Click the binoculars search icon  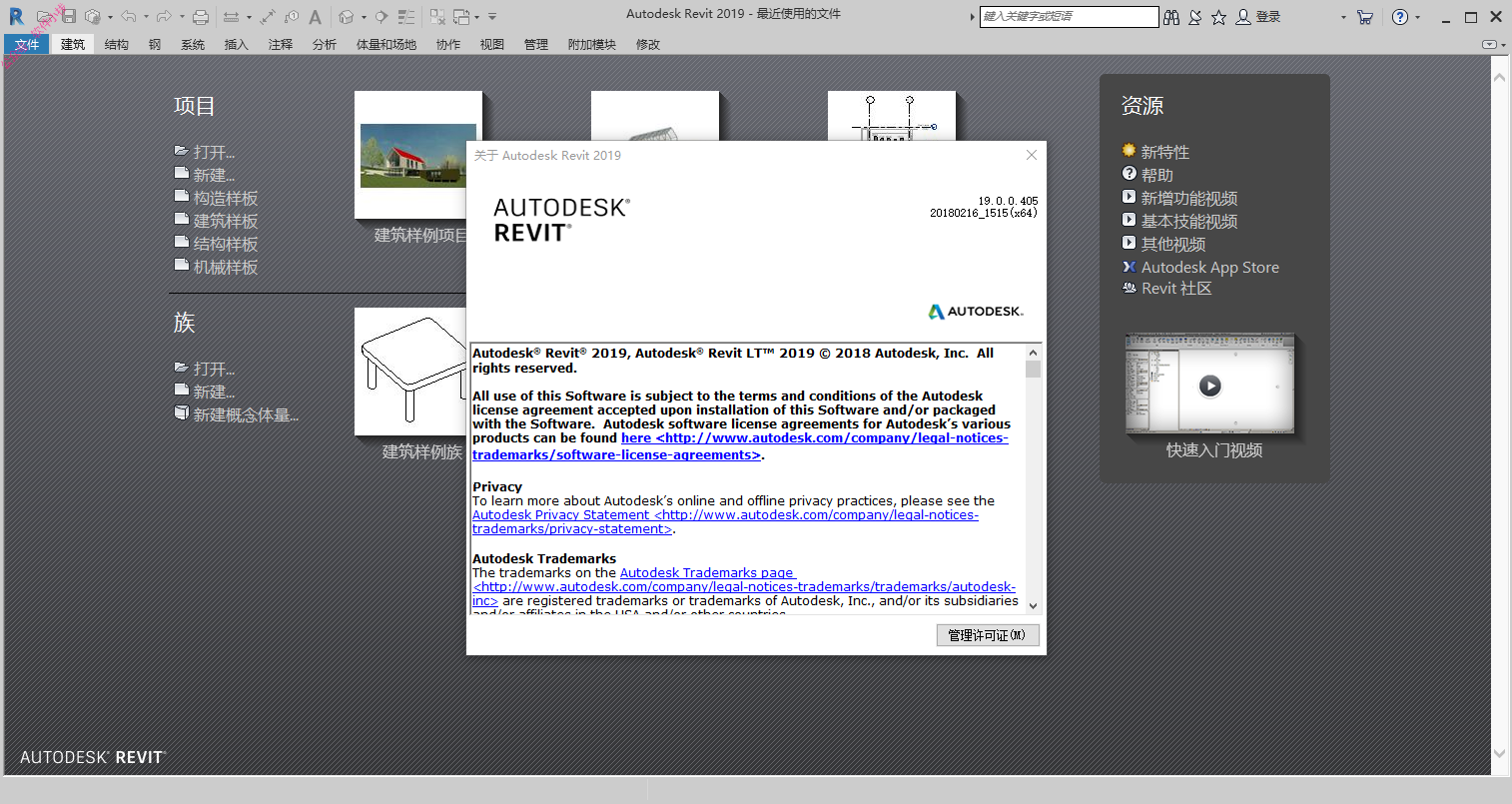tap(1171, 17)
